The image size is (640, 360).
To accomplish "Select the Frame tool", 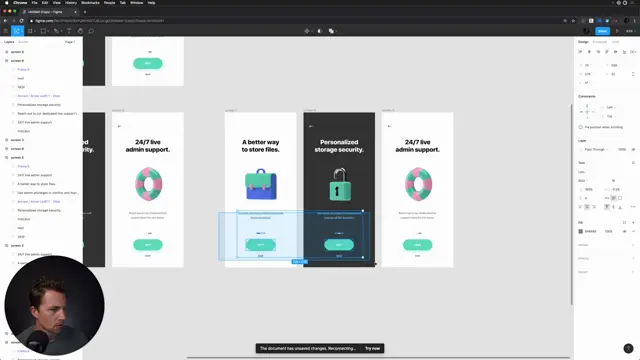I will (x=30, y=31).
